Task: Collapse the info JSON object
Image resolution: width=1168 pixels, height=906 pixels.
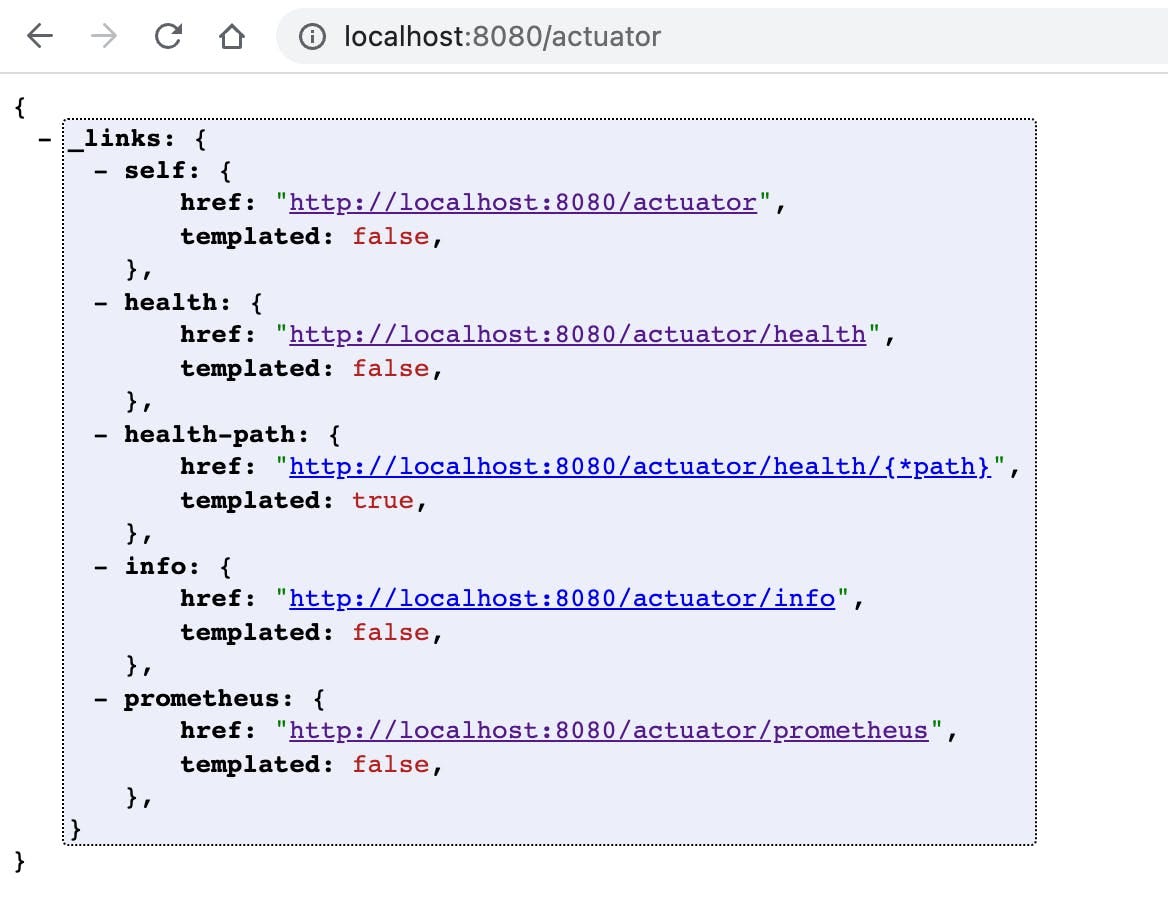Action: pos(100,567)
